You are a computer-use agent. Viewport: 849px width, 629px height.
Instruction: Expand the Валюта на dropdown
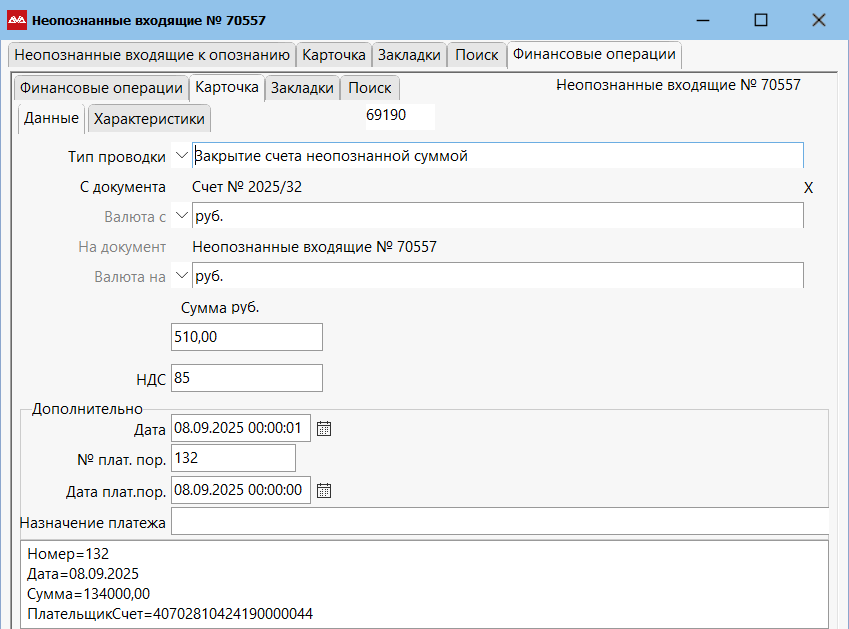pyautogui.click(x=181, y=276)
